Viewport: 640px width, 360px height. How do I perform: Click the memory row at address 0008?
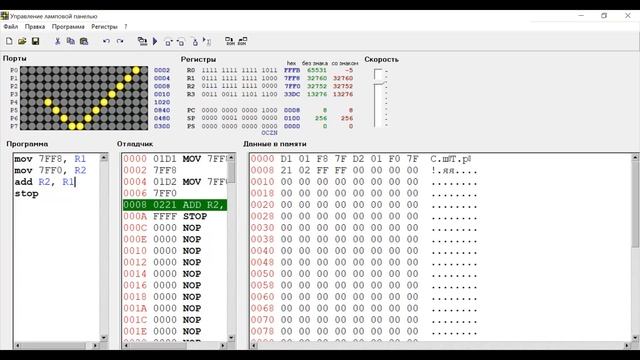pos(364,170)
